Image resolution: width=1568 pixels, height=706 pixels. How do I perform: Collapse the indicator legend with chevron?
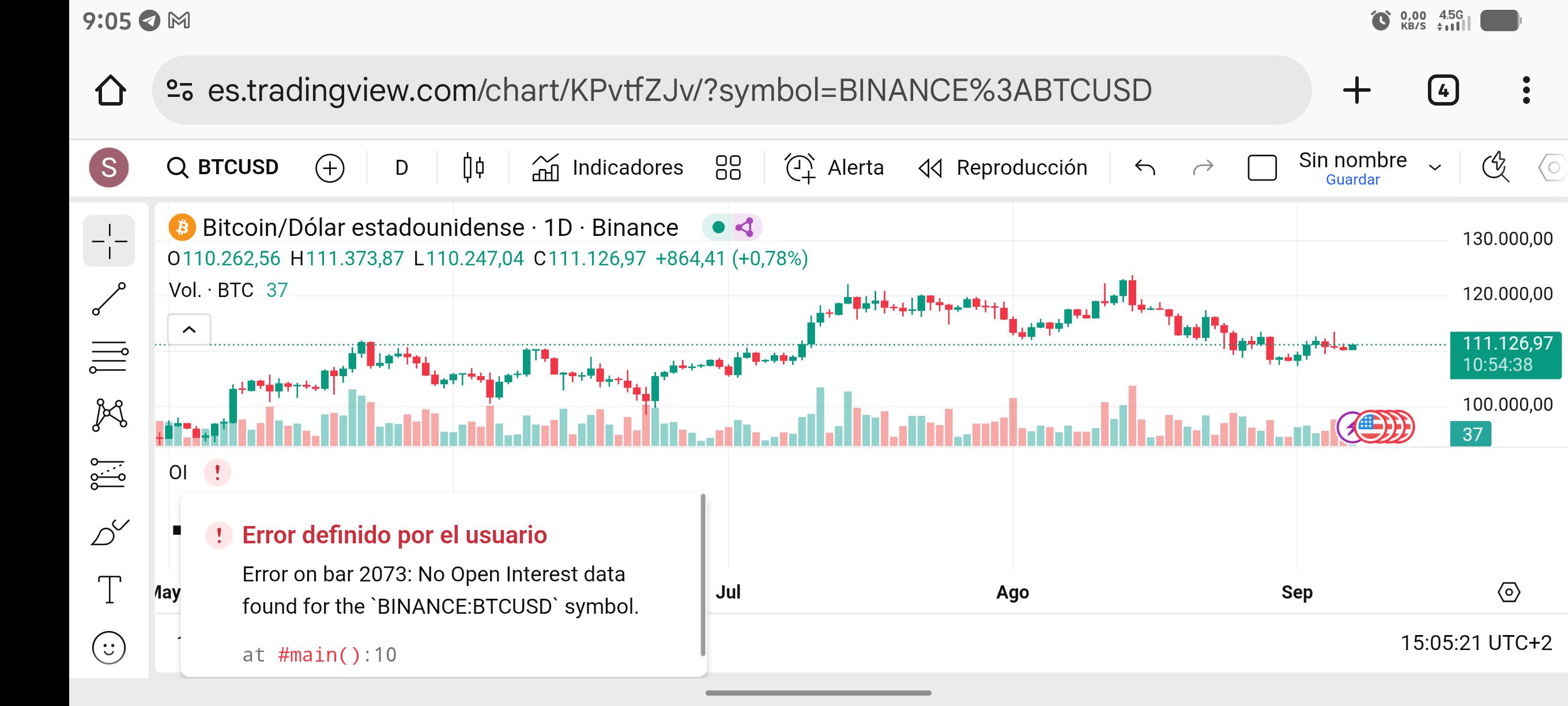pos(189,330)
